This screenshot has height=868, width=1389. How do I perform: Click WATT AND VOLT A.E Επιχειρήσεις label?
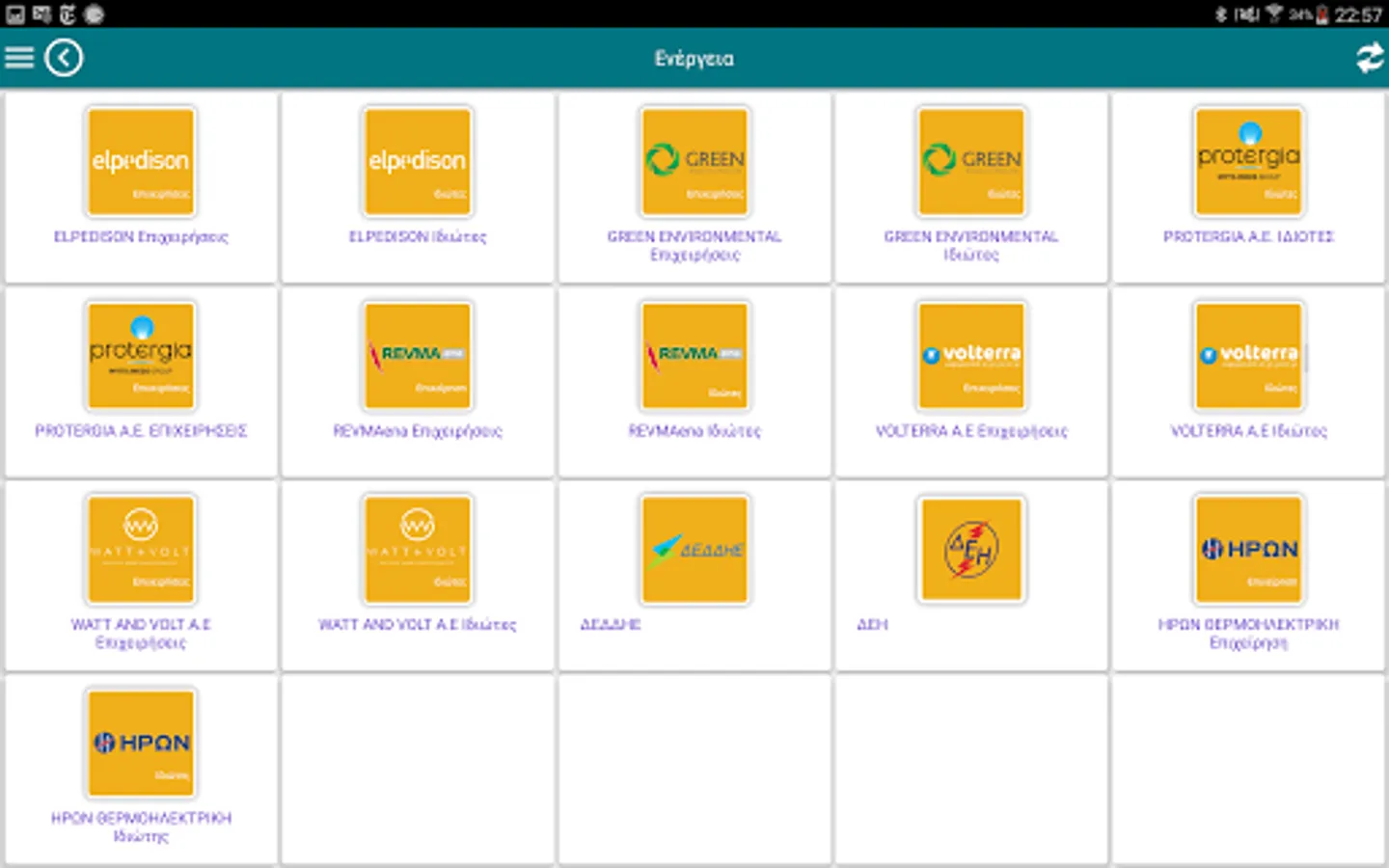click(141, 634)
